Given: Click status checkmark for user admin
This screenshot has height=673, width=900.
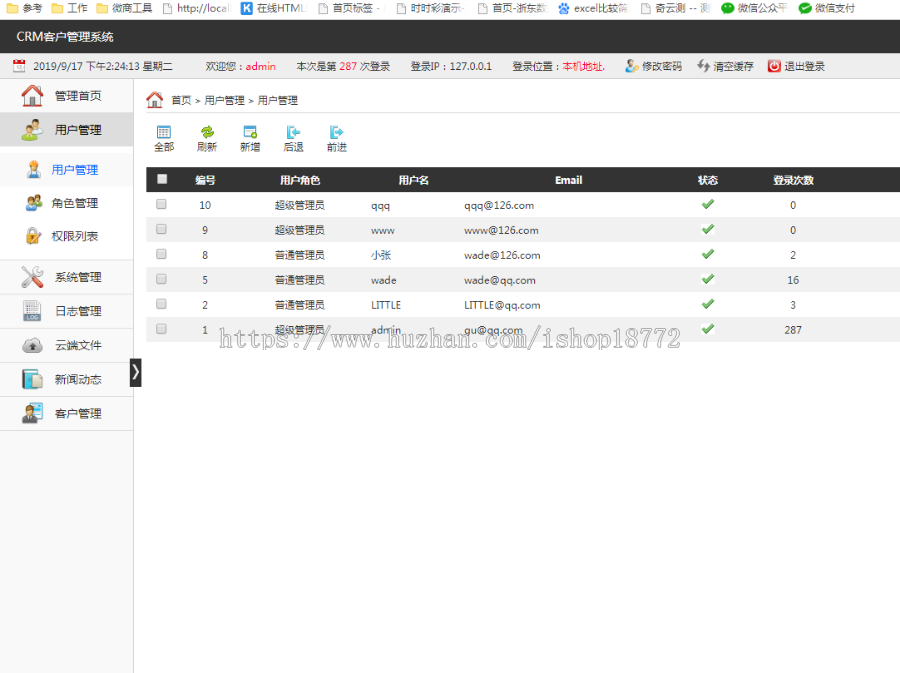Looking at the screenshot, I should coord(708,329).
